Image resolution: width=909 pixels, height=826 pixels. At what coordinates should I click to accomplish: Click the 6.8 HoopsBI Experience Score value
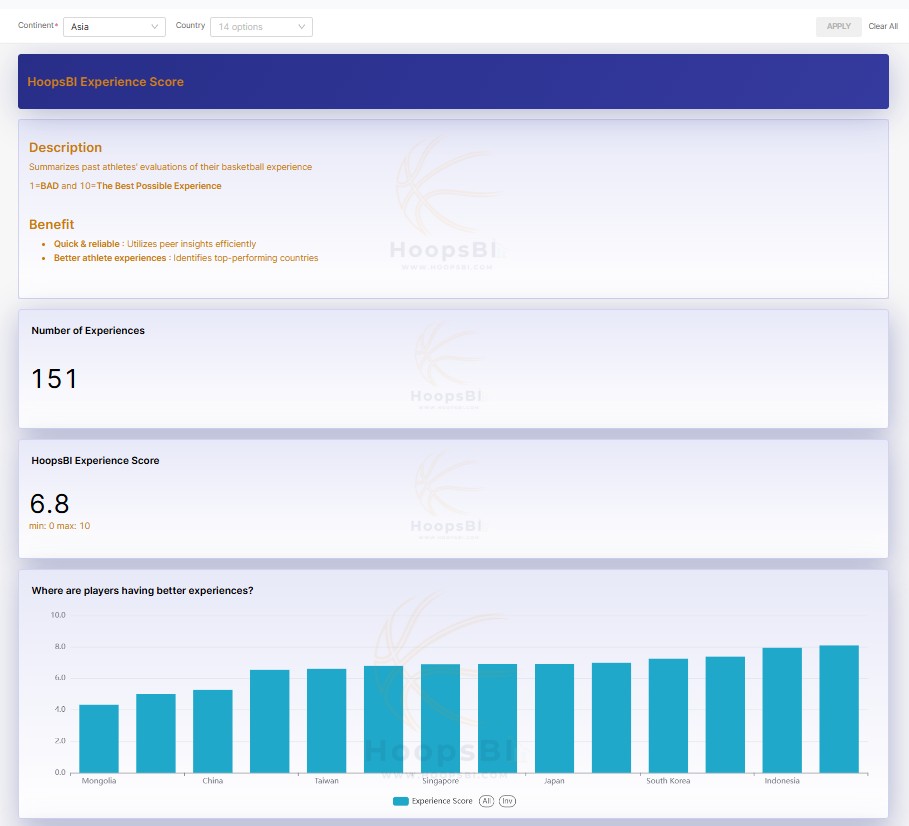[x=50, y=504]
